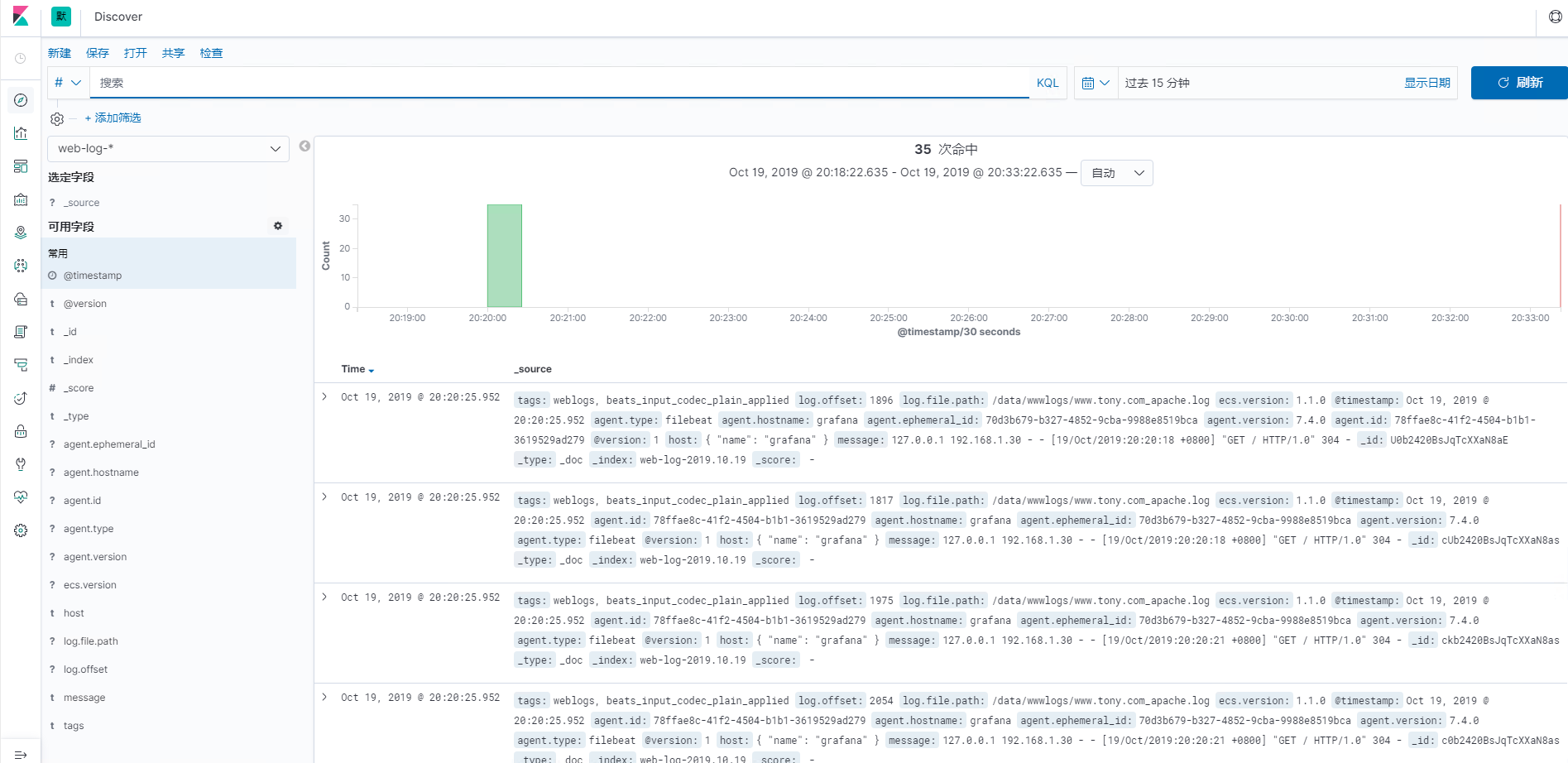Open calendar quick time menu
1568x763 pixels.
(1096, 83)
